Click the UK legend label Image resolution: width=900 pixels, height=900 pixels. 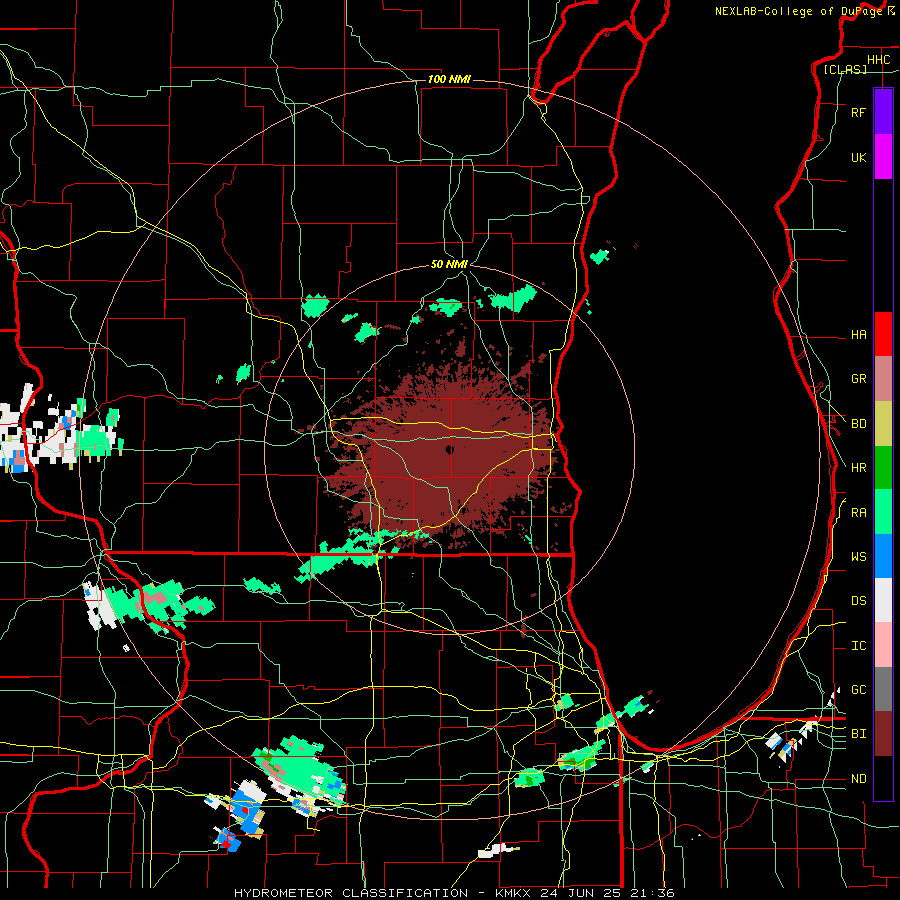click(858, 157)
